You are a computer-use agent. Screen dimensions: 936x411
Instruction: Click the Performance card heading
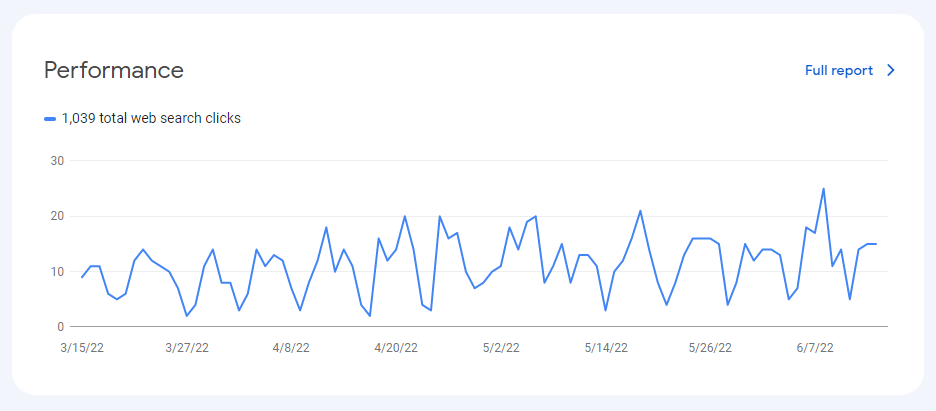(x=114, y=70)
